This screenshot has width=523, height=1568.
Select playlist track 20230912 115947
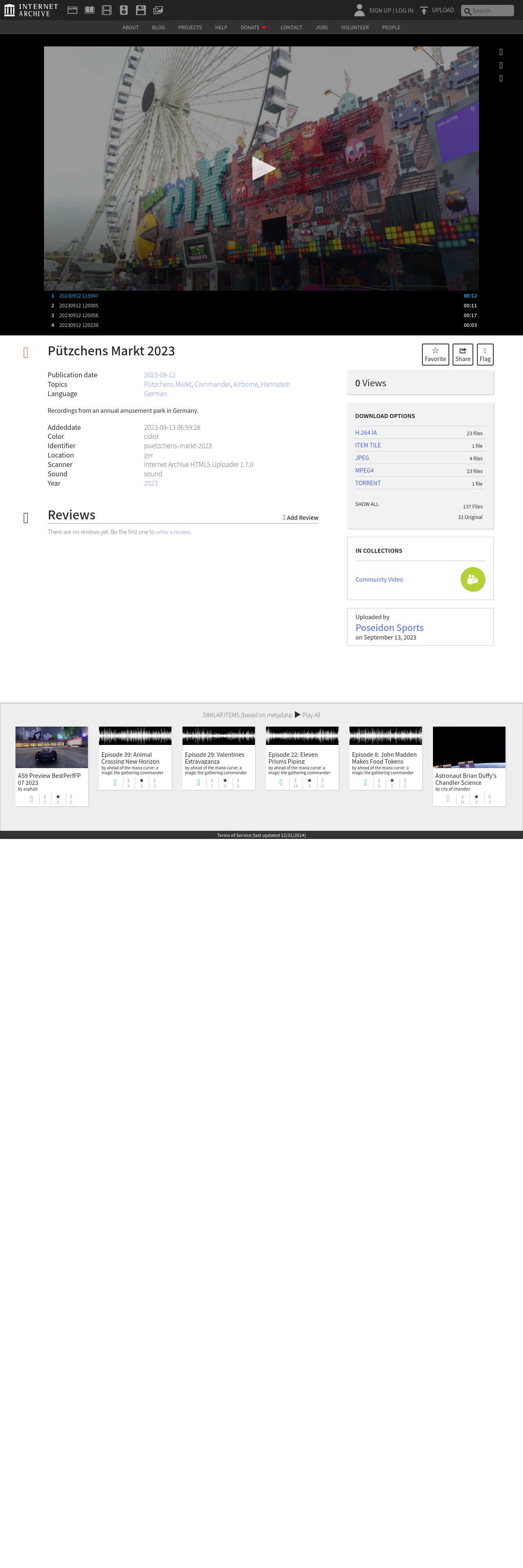[x=261, y=296]
